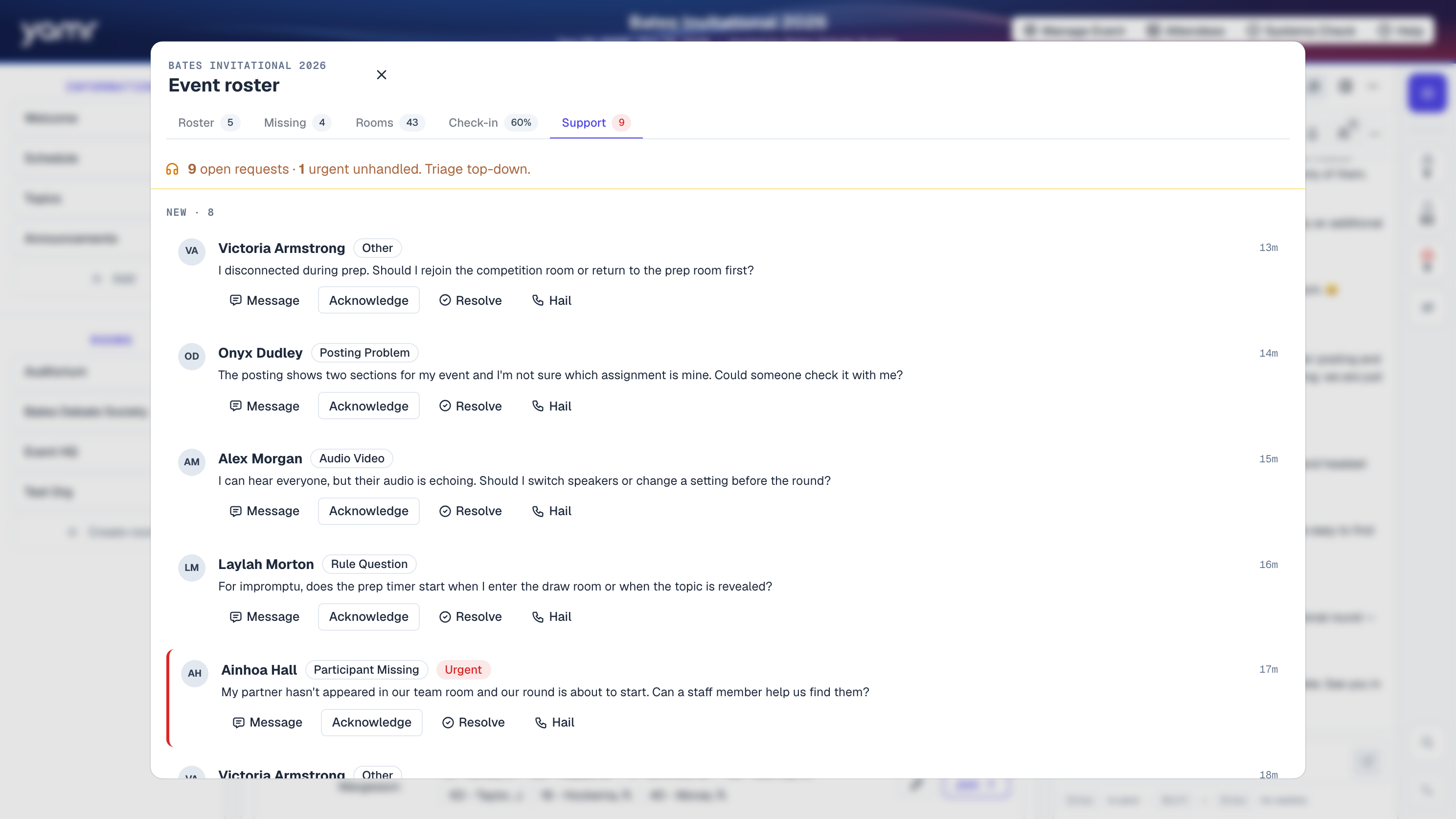Resolve Onyx Dudley's posting problem

pyautogui.click(x=470, y=406)
